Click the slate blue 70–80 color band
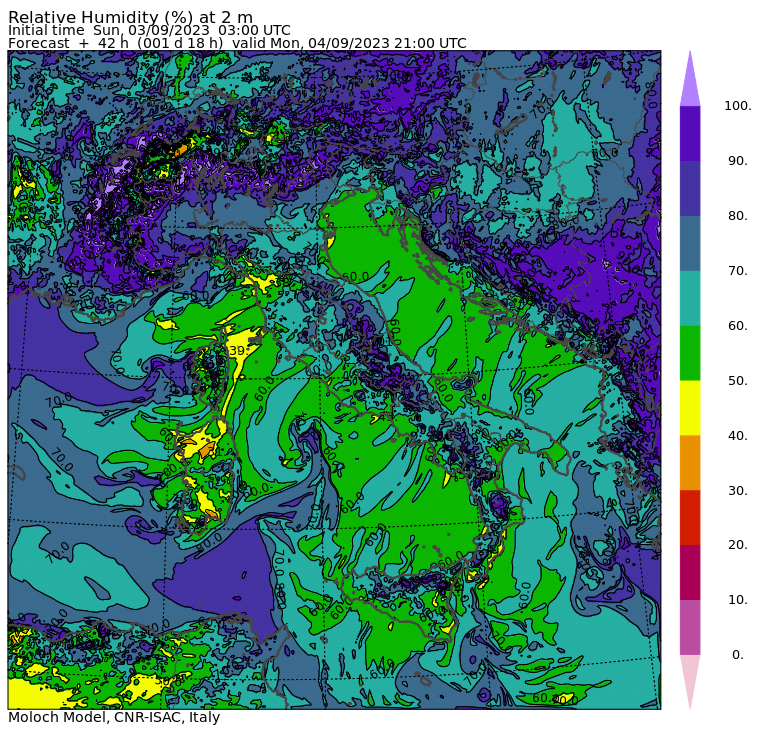The width and height of the screenshot is (760, 731). (690, 243)
